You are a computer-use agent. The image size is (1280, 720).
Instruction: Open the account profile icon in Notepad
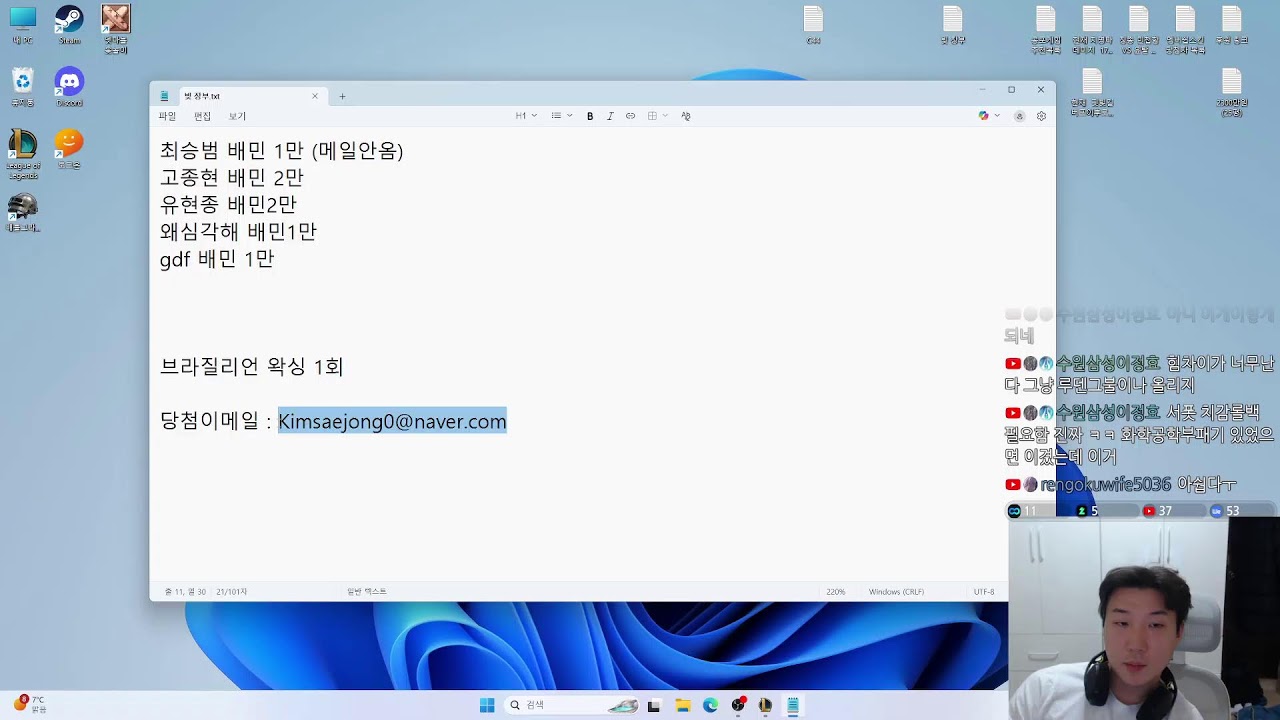pos(1019,116)
